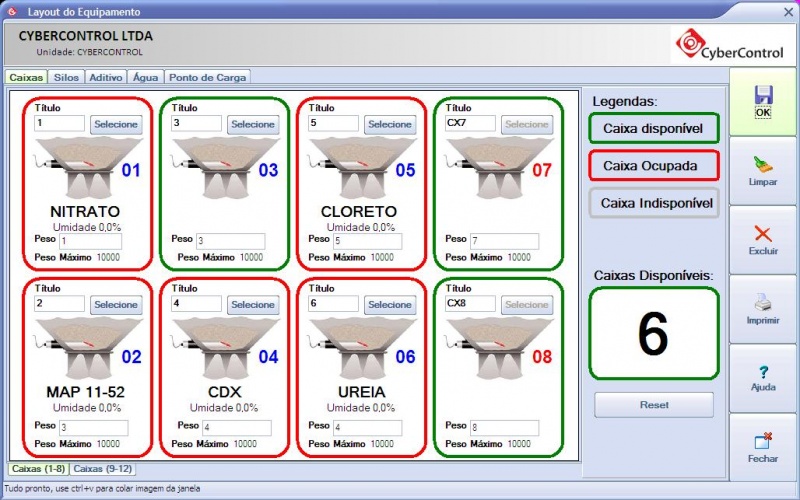
Task: Click the Caixas Disponíveis count 6
Action: (x=654, y=334)
